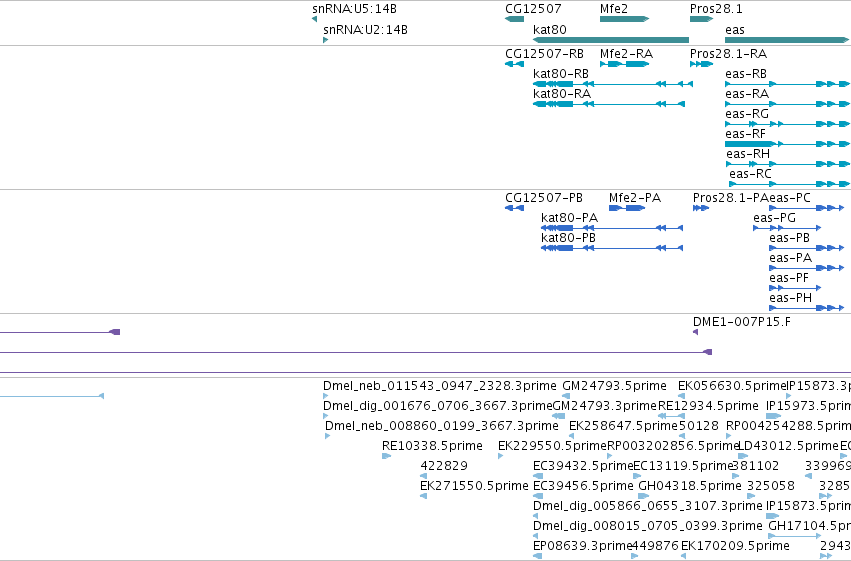Select the eas gene bar
Image resolution: width=851 pixels, height=561 pixels.
coord(787,40)
